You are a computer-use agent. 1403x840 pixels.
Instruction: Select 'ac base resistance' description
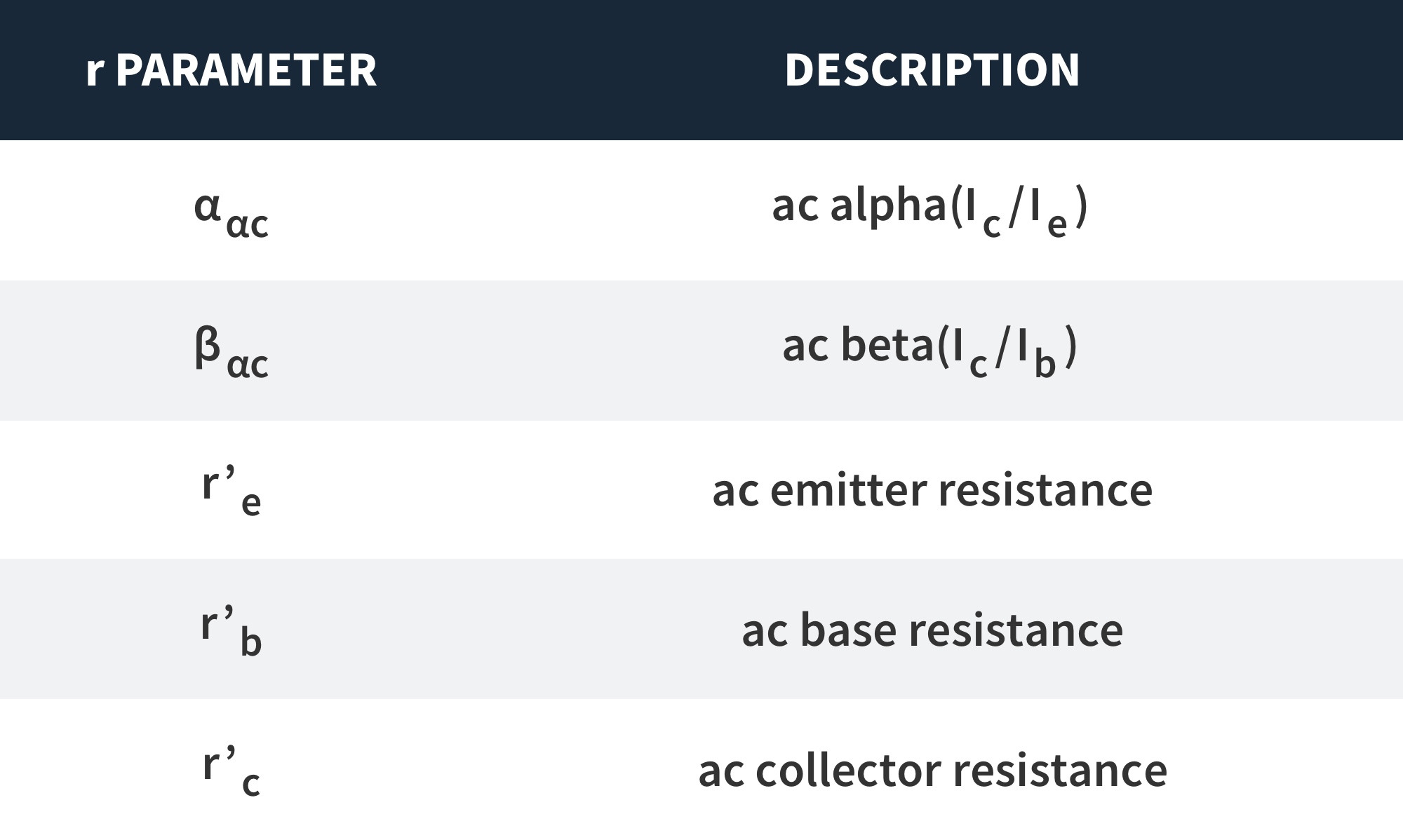click(x=932, y=630)
